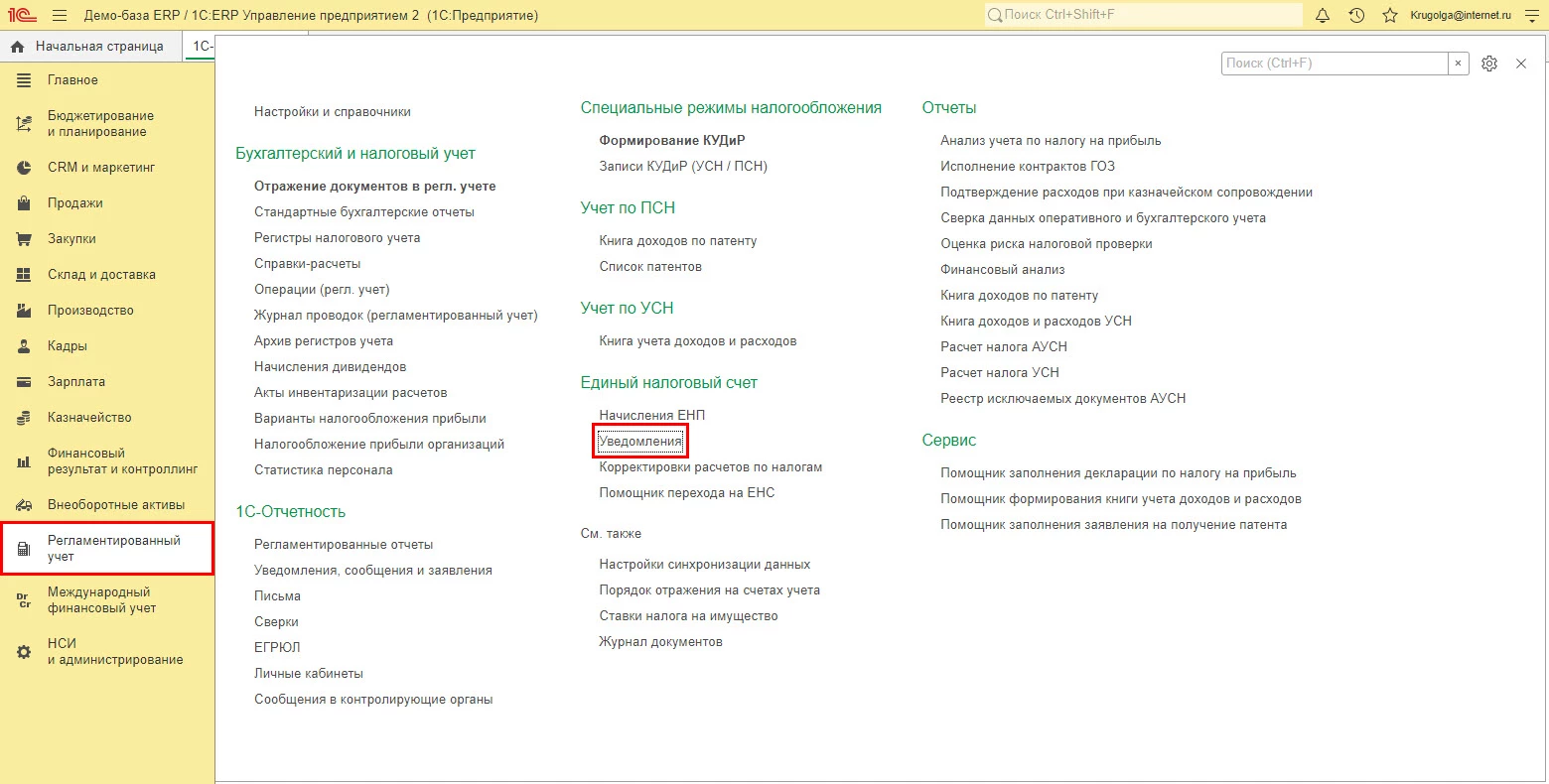Open Отражение документов в регл. учете
The height and width of the screenshot is (784, 1549).
click(x=375, y=187)
